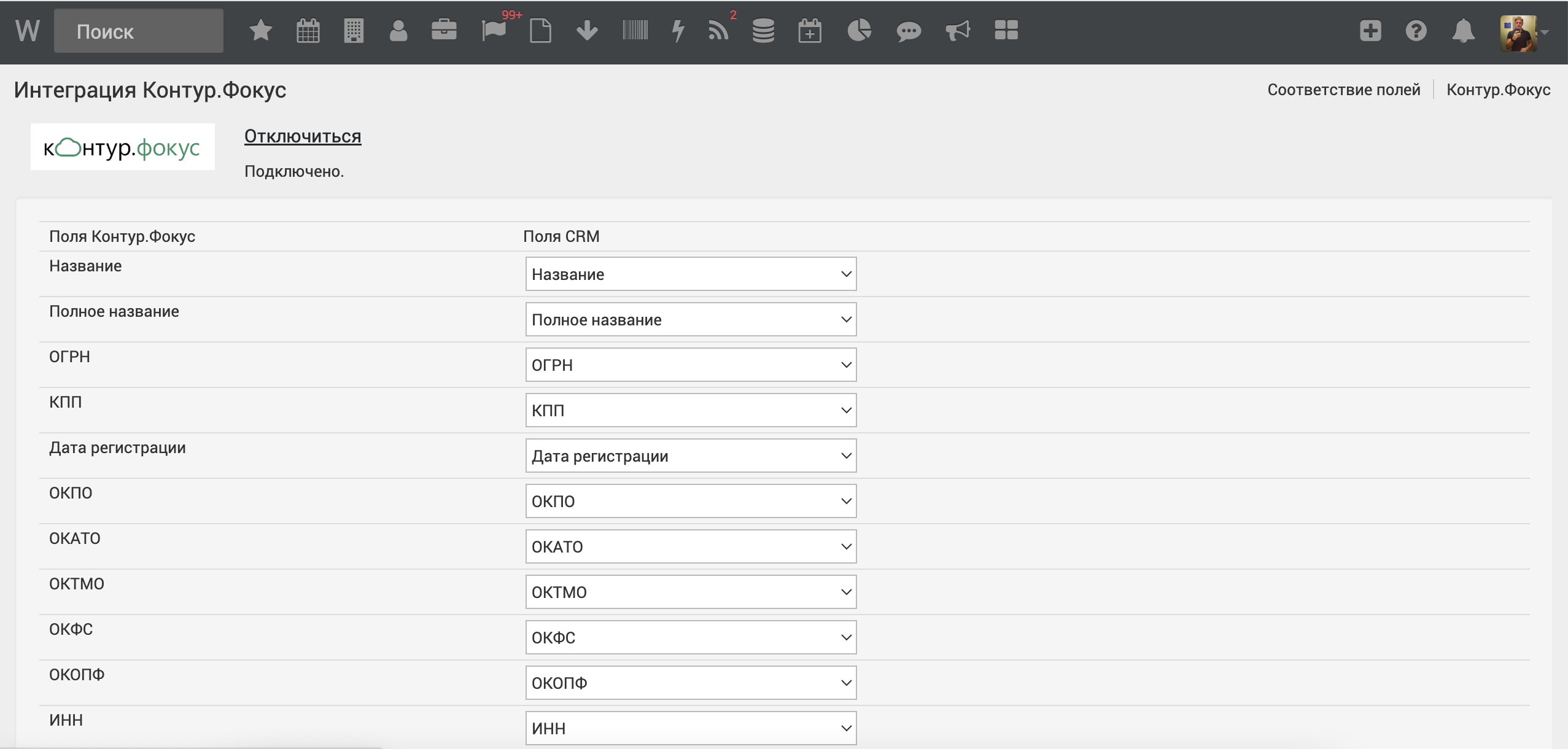The image size is (1568, 749).
Task: Click the plus add button icon
Action: pyautogui.click(x=1370, y=30)
